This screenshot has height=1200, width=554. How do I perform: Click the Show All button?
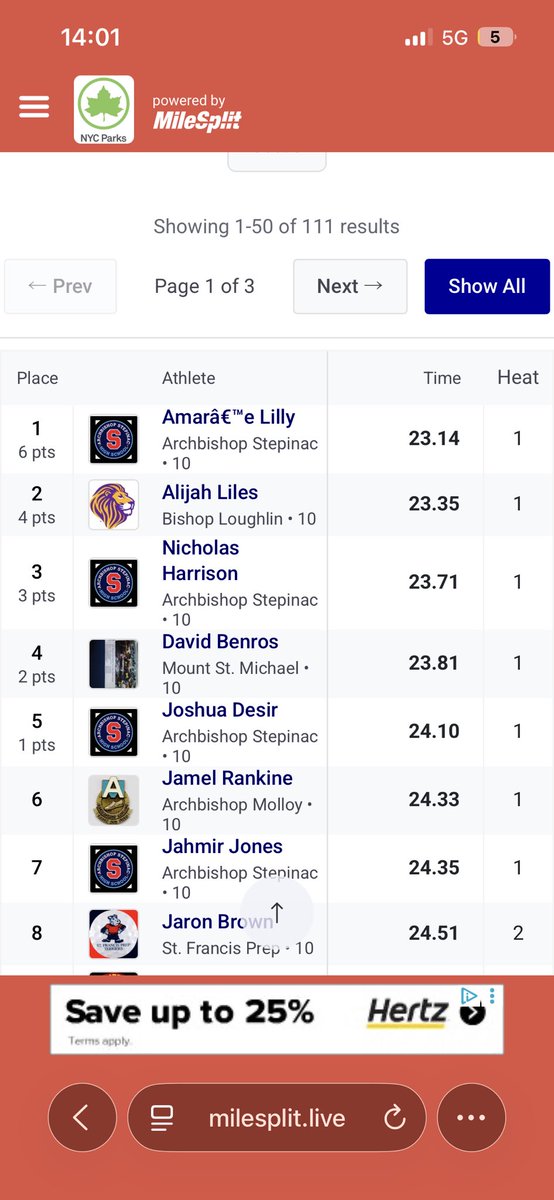(x=487, y=286)
